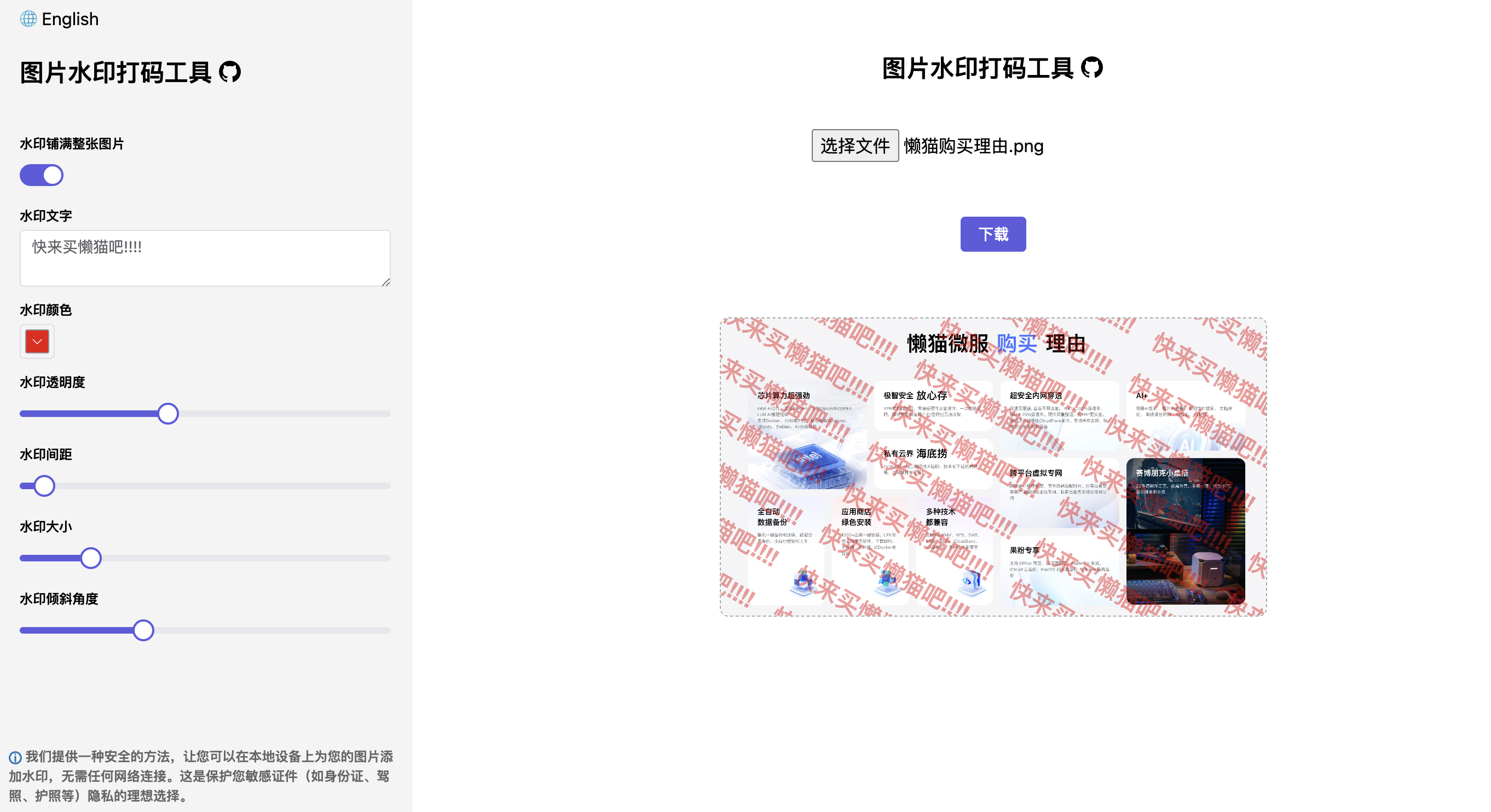Click the globe language icon
Image resolution: width=1491 pixels, height=812 pixels.
coord(28,19)
